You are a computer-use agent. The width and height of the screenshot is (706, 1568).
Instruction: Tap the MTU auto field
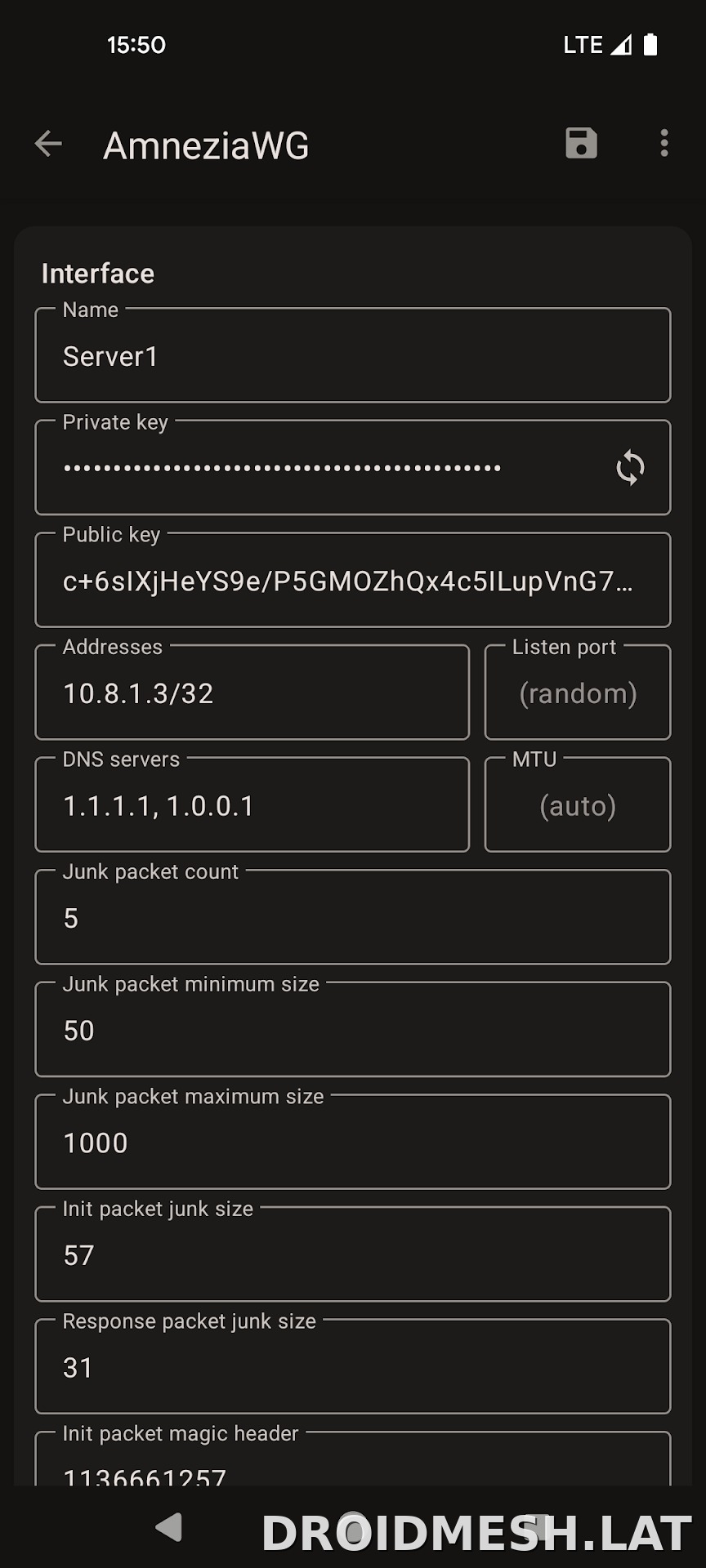coord(578,804)
